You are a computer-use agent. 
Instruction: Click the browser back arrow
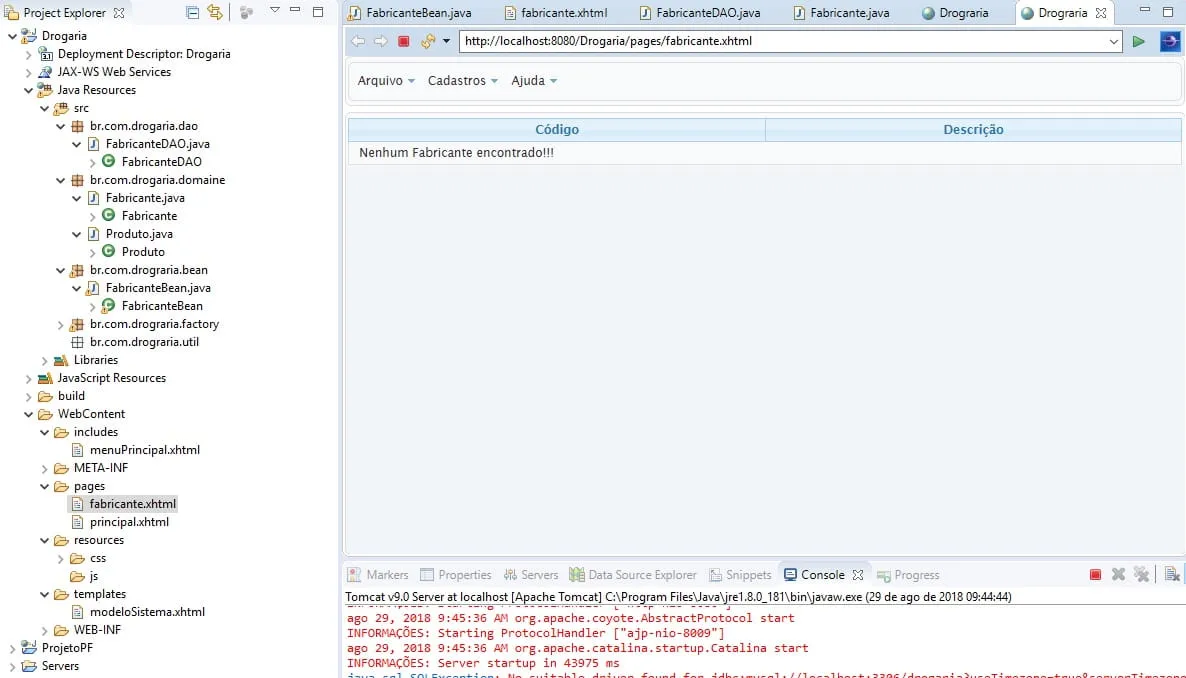tap(359, 41)
